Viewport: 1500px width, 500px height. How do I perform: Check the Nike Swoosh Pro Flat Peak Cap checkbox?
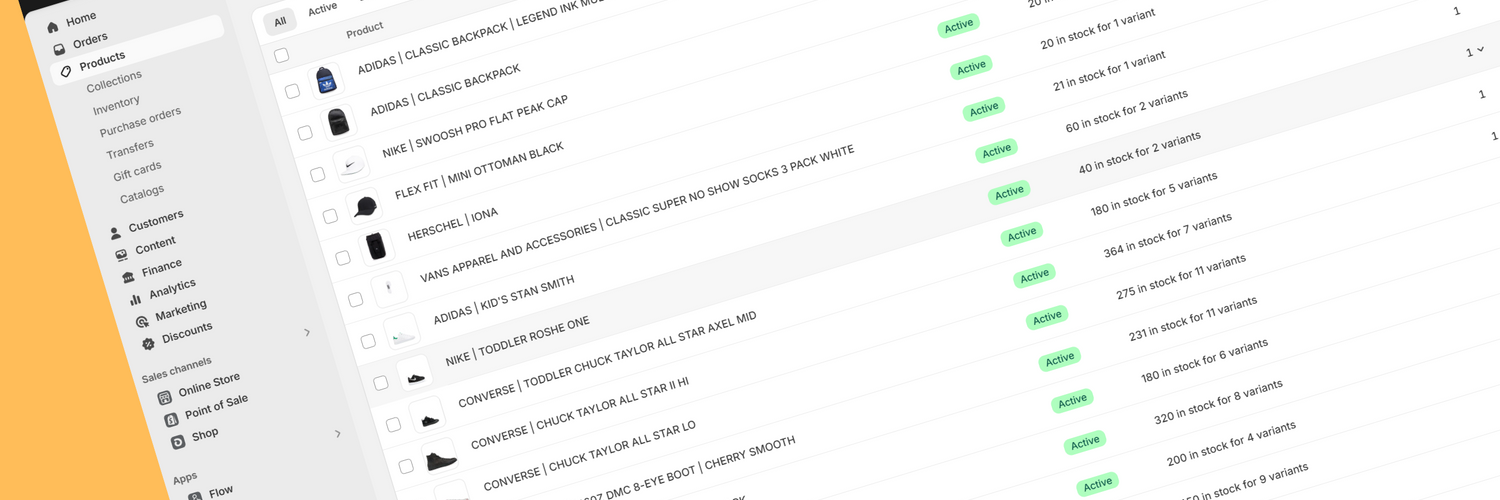317,174
